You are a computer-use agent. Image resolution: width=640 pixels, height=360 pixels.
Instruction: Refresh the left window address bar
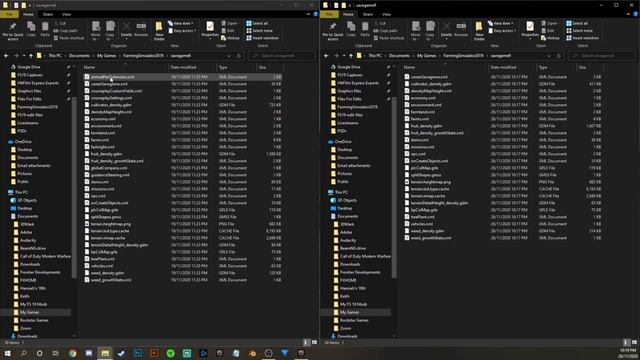[239, 56]
